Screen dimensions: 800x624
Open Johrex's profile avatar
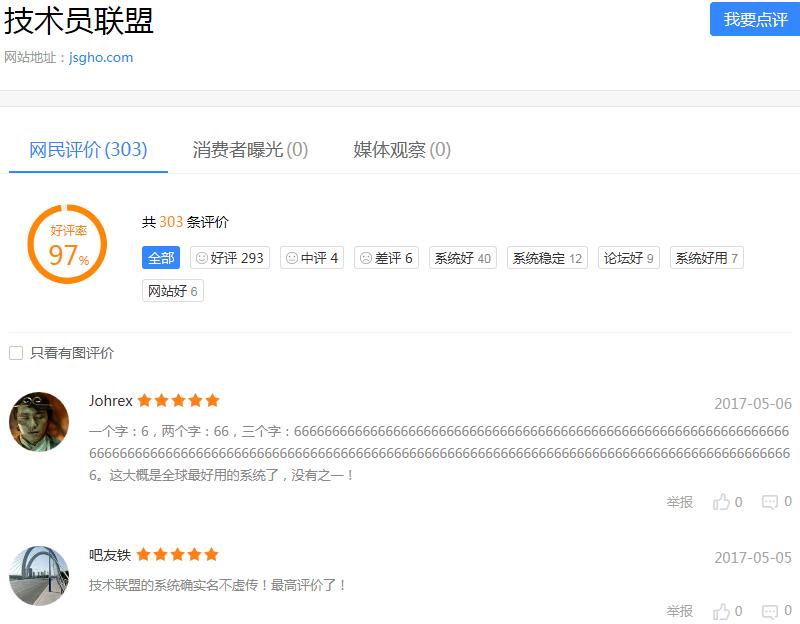pyautogui.click(x=39, y=421)
